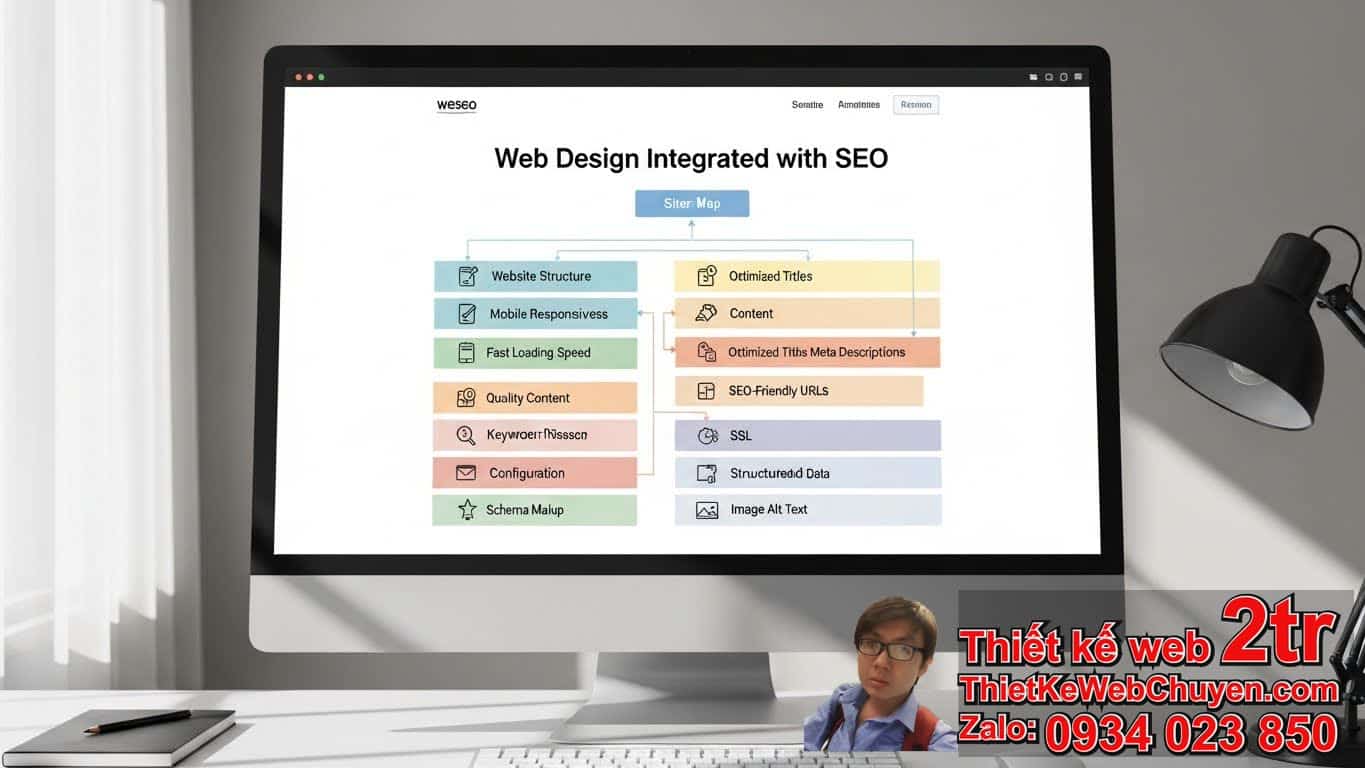Screen dimensions: 1365x768
Task: Select the Content tag icon
Action: coord(706,313)
